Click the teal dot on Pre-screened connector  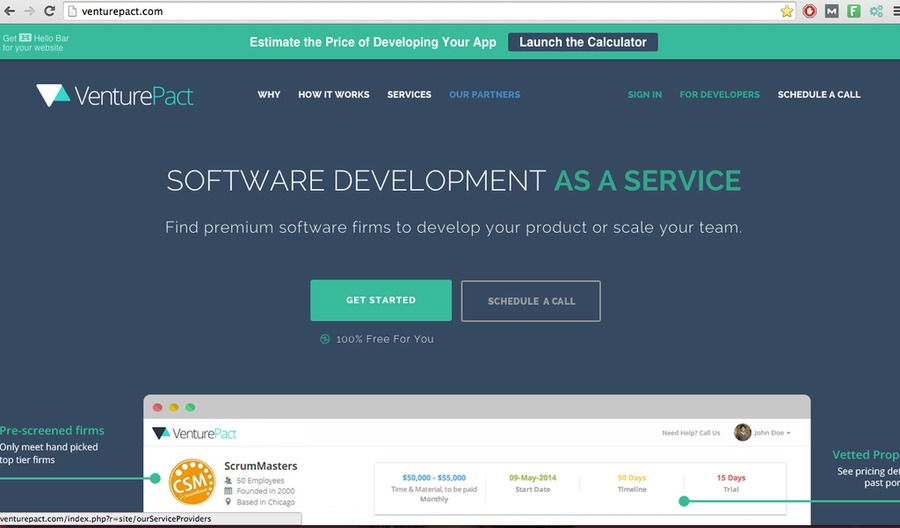pos(155,478)
